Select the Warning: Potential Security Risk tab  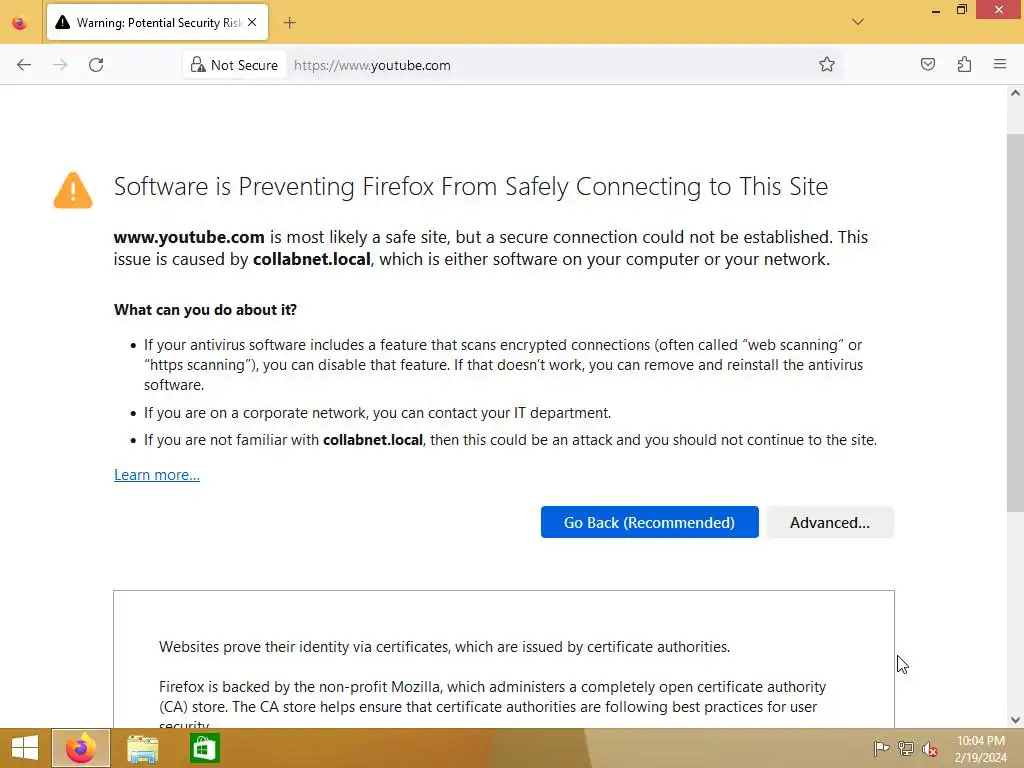pos(150,22)
